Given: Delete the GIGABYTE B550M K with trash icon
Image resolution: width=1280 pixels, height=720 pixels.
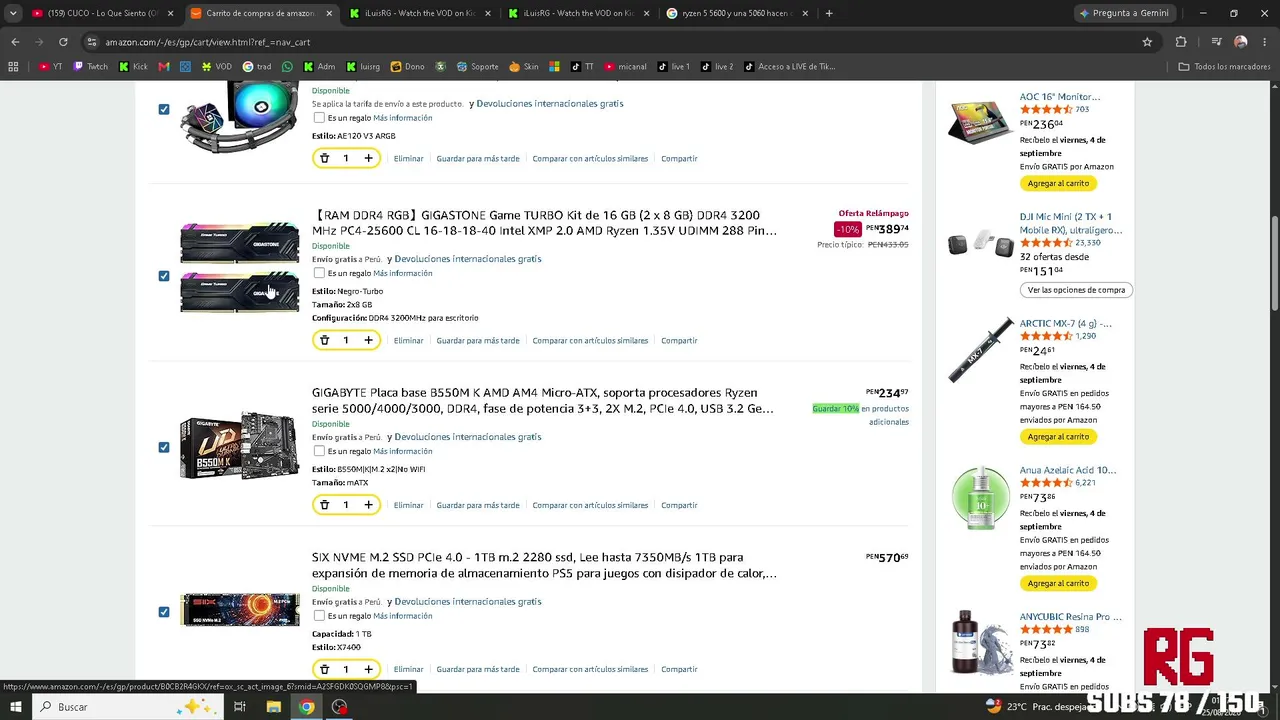Looking at the screenshot, I should [324, 505].
